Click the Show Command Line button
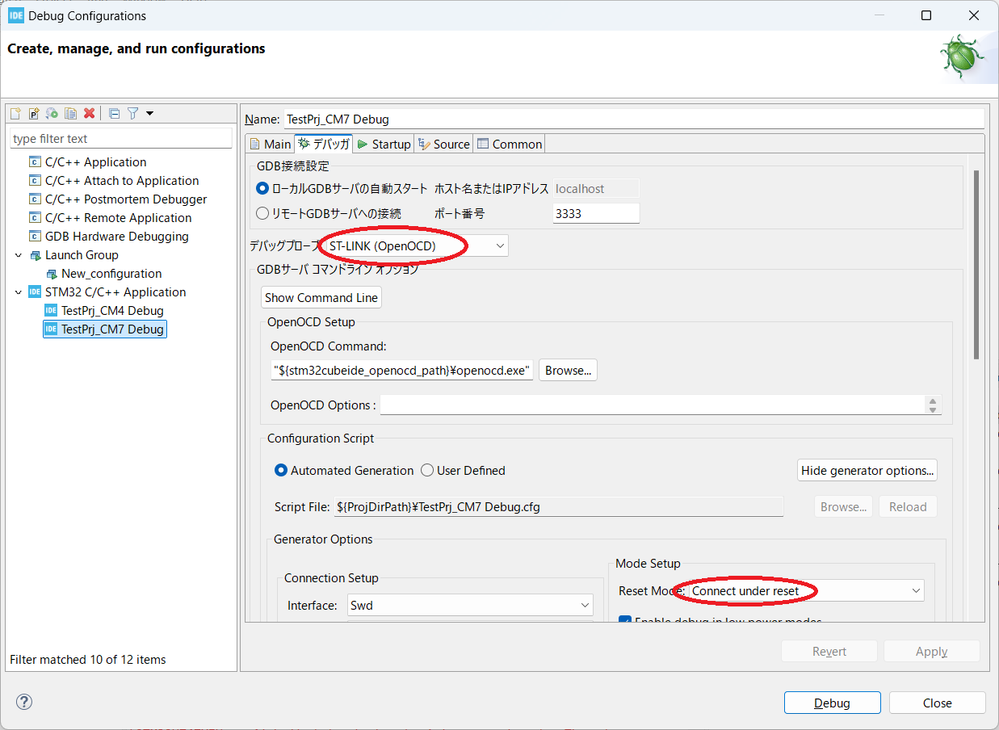Screen dimensions: 999x730 click(322, 298)
